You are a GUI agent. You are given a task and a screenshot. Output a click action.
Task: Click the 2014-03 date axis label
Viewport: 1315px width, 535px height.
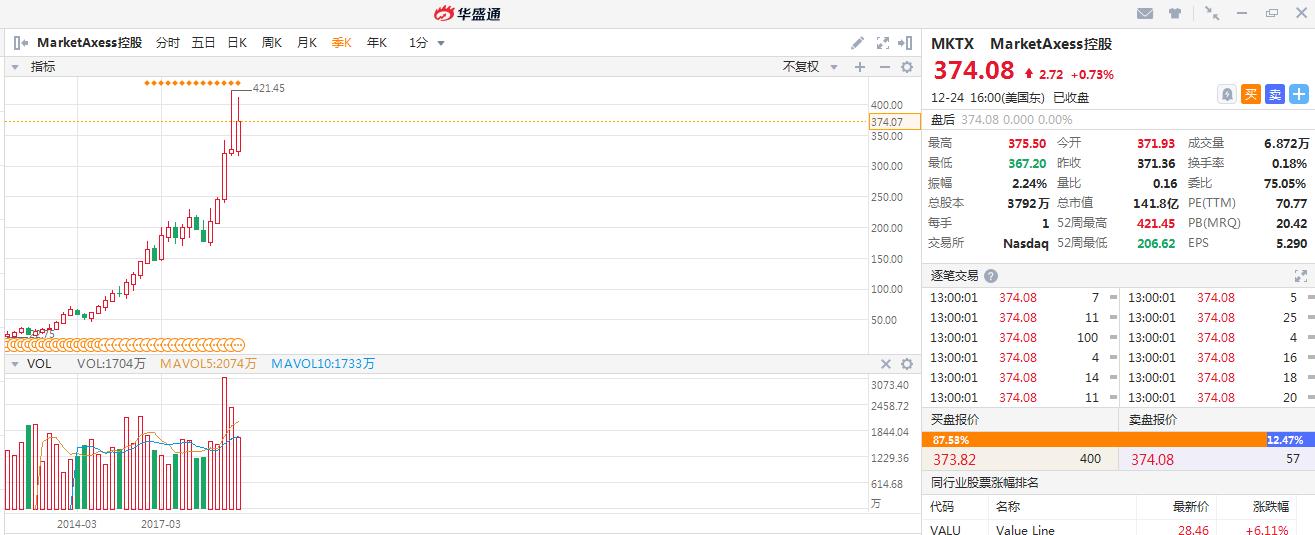pyautogui.click(x=77, y=523)
